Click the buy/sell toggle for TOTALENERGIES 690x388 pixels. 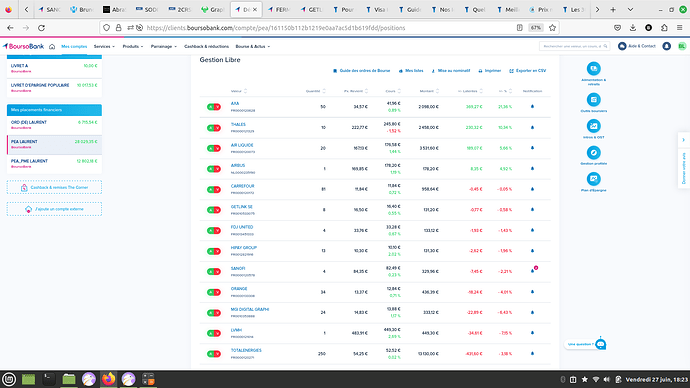click(x=214, y=354)
